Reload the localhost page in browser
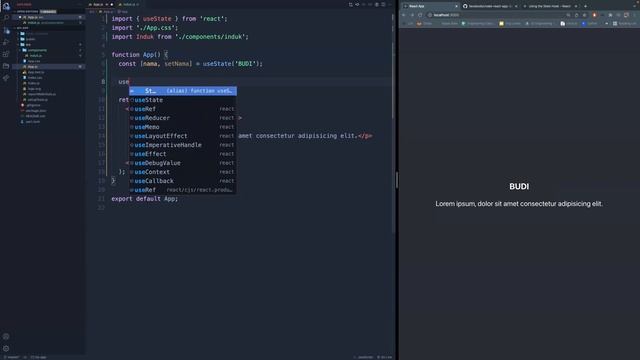The width and height of the screenshot is (640, 360). (420, 15)
